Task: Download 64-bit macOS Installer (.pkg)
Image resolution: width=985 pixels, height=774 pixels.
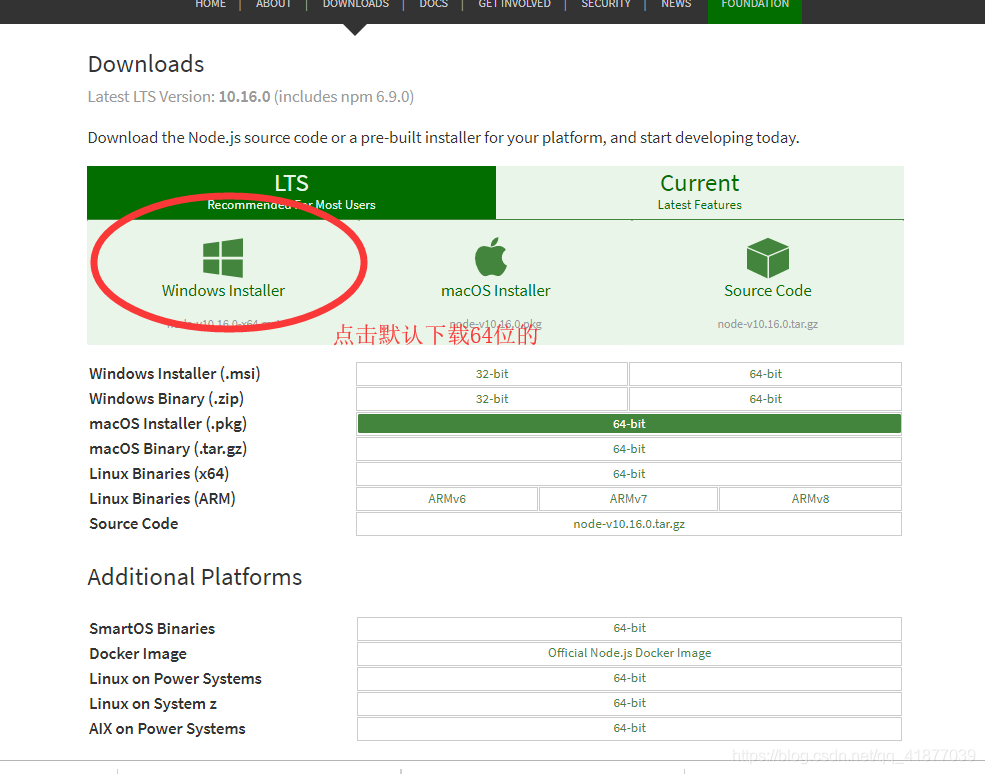Action: click(x=629, y=424)
